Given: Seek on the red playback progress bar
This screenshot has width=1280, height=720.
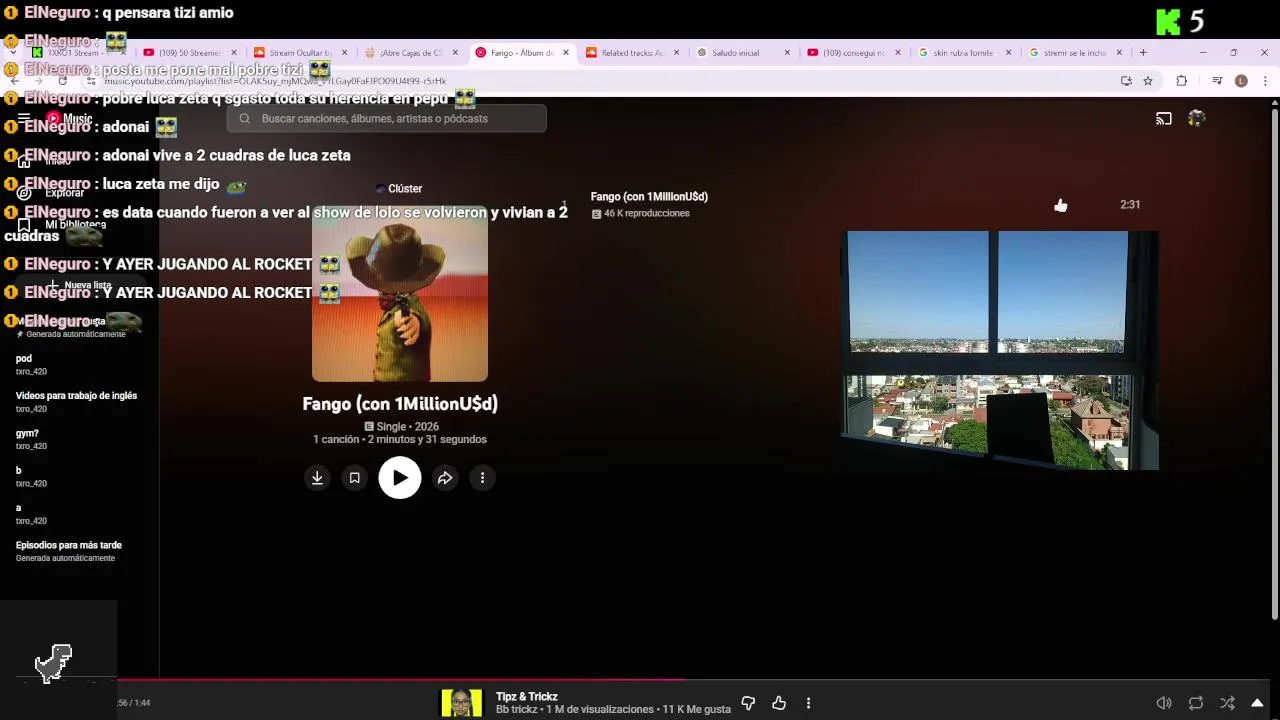Looking at the screenshot, I should click(x=400, y=680).
